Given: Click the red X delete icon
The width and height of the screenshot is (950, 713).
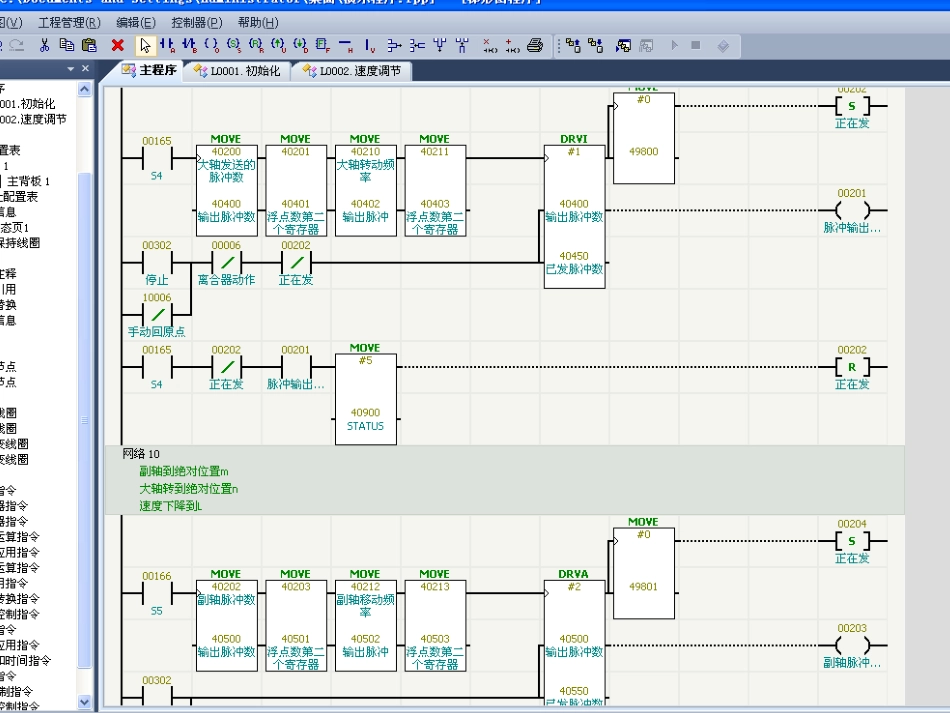Looking at the screenshot, I should [117, 45].
